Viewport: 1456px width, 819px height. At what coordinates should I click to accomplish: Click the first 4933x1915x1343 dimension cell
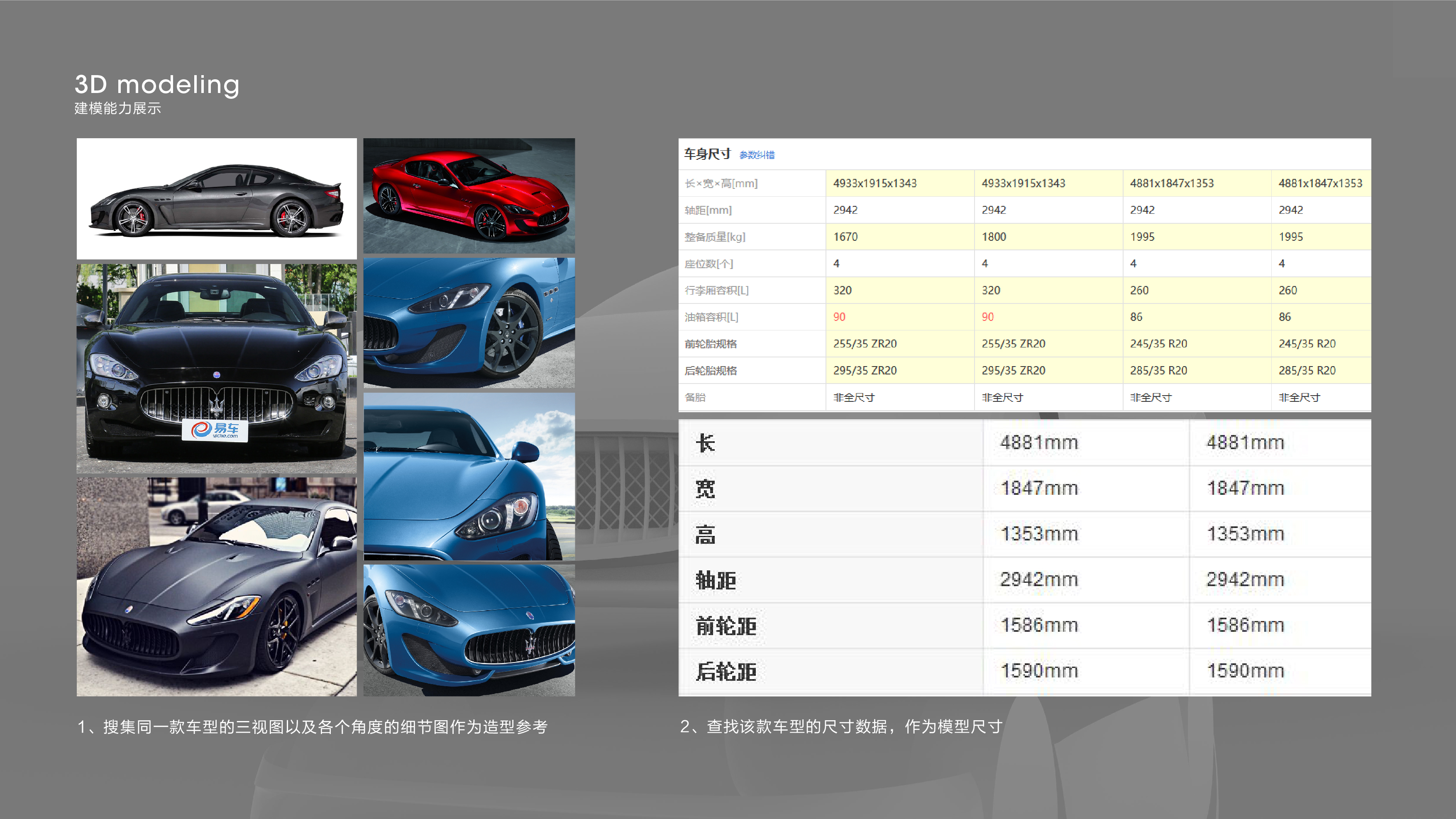875,183
